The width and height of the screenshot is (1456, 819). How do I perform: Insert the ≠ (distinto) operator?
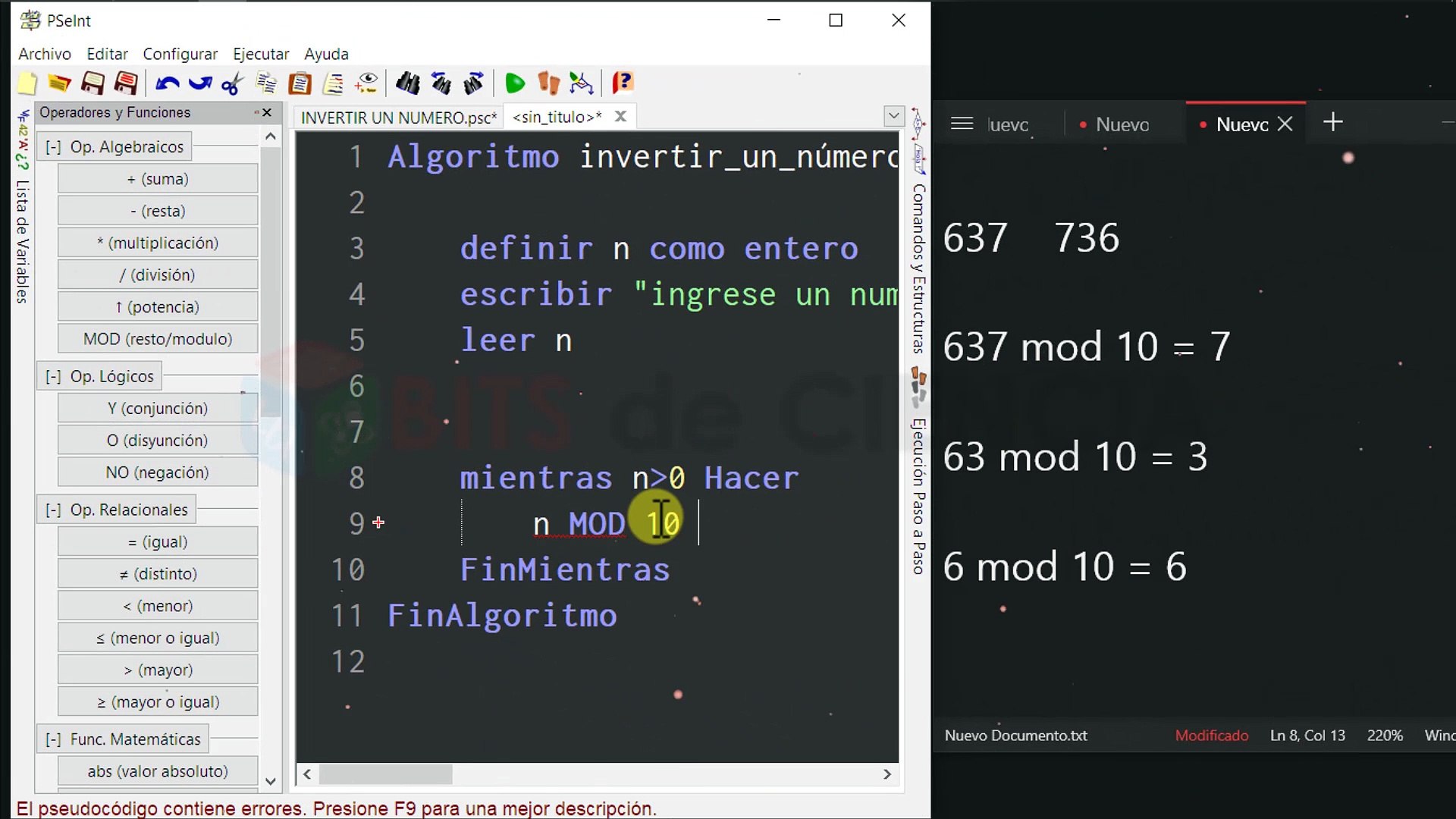click(x=158, y=574)
